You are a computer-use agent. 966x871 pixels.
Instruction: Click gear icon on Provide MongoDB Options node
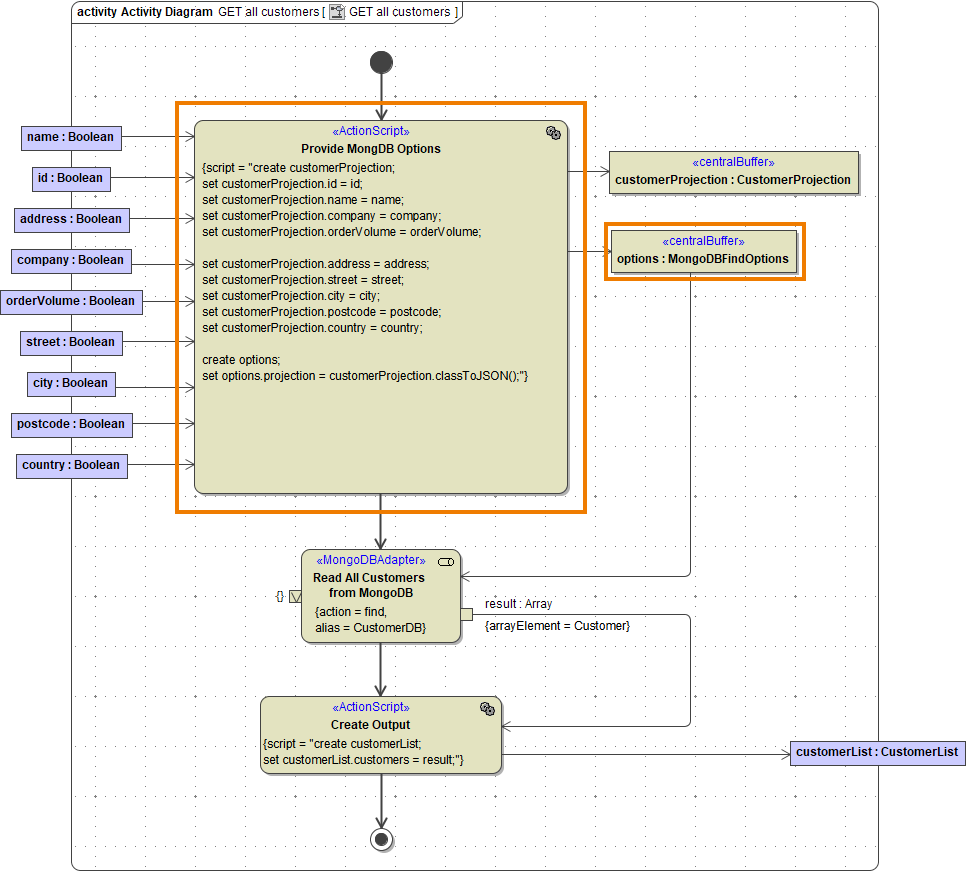pos(554,132)
